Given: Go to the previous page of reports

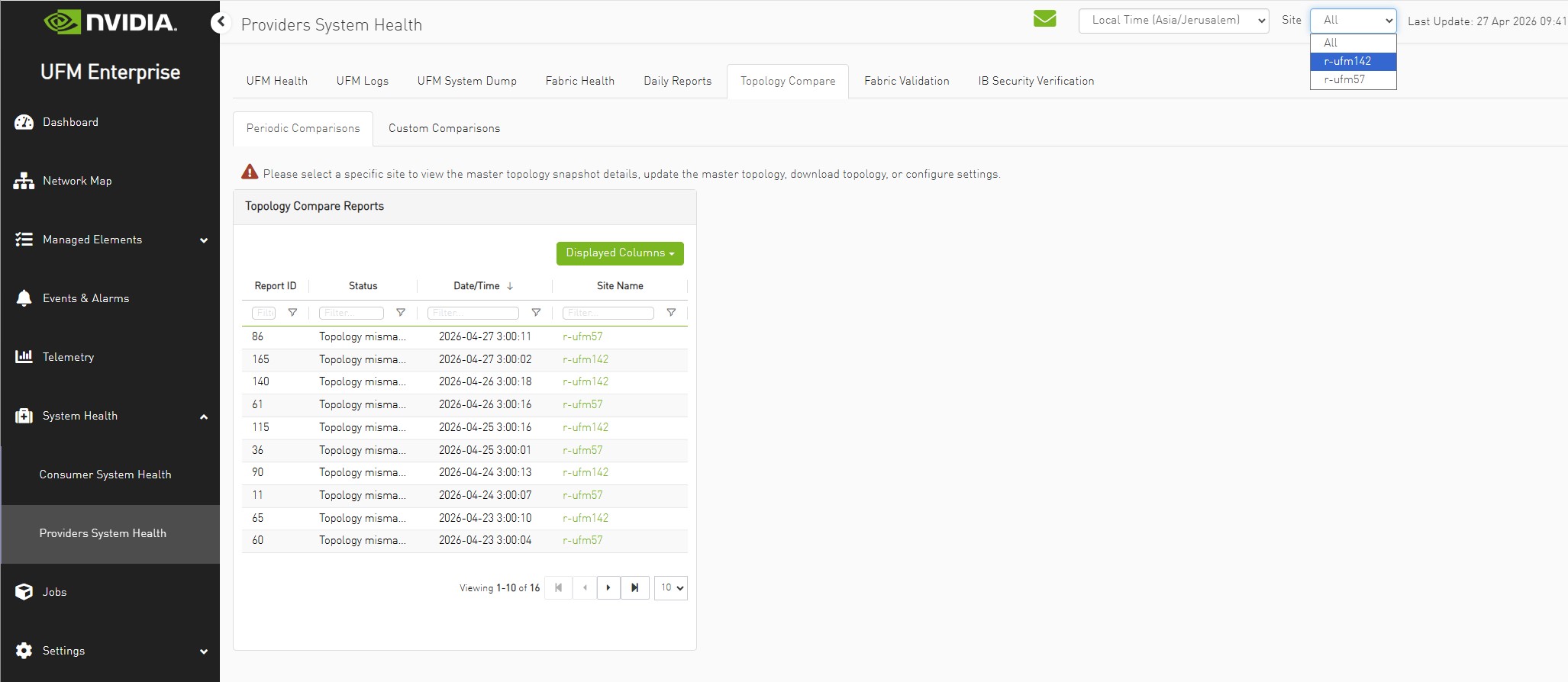Looking at the screenshot, I should (x=585, y=587).
